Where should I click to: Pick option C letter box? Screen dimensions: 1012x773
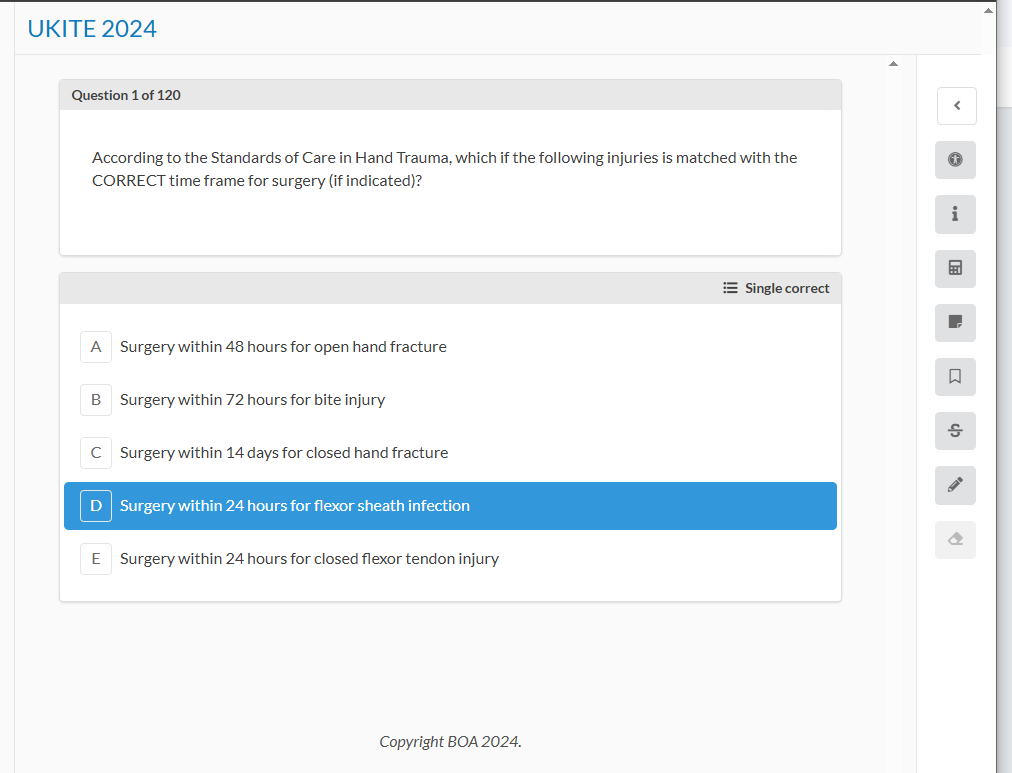(96, 453)
